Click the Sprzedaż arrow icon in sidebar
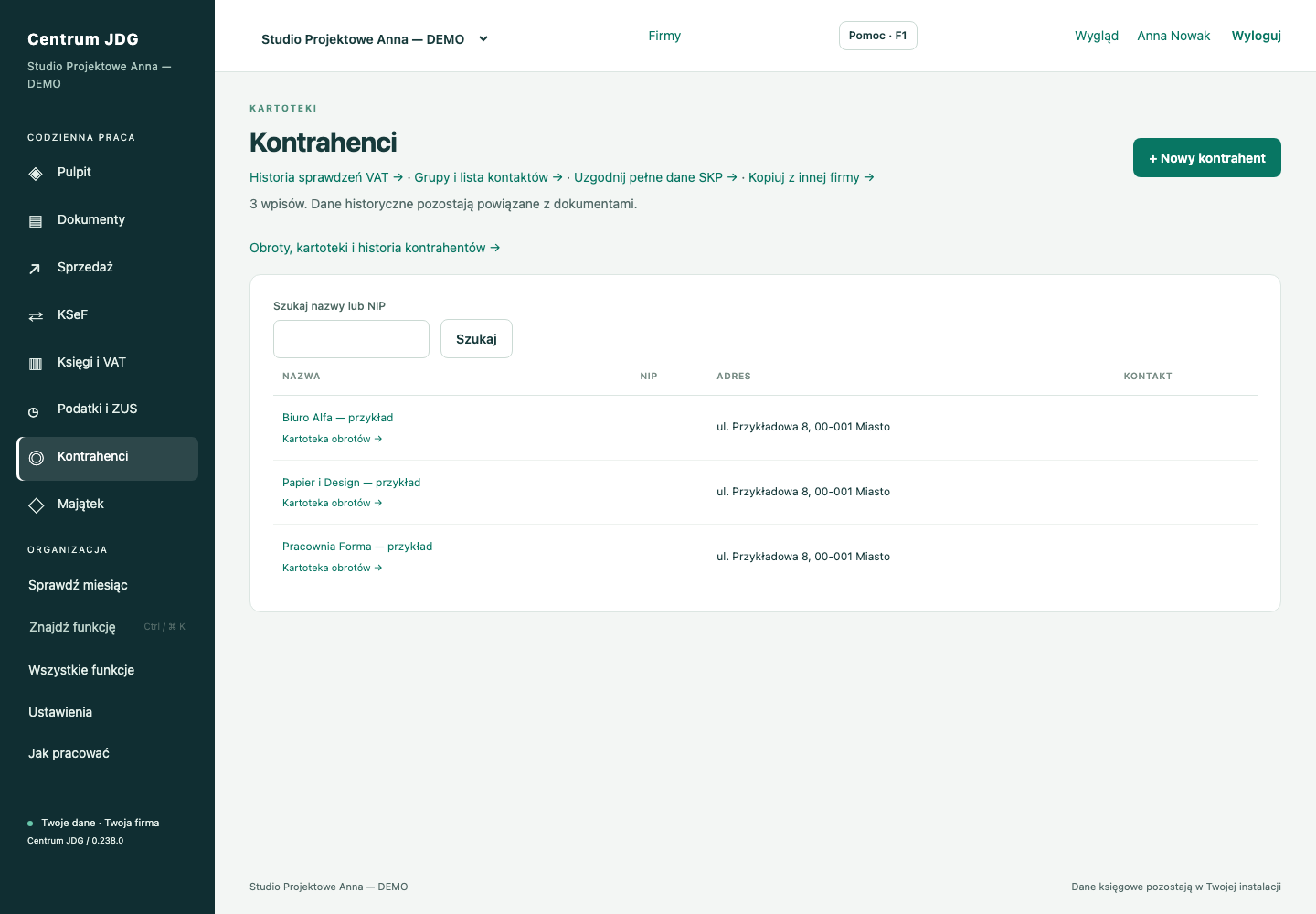The image size is (1316, 914). click(35, 269)
